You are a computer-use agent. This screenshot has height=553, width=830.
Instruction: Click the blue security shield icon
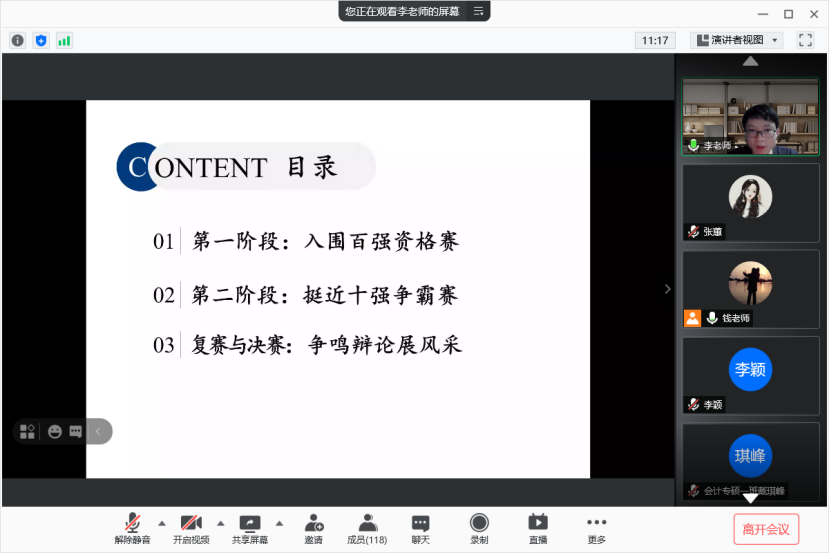[41, 40]
